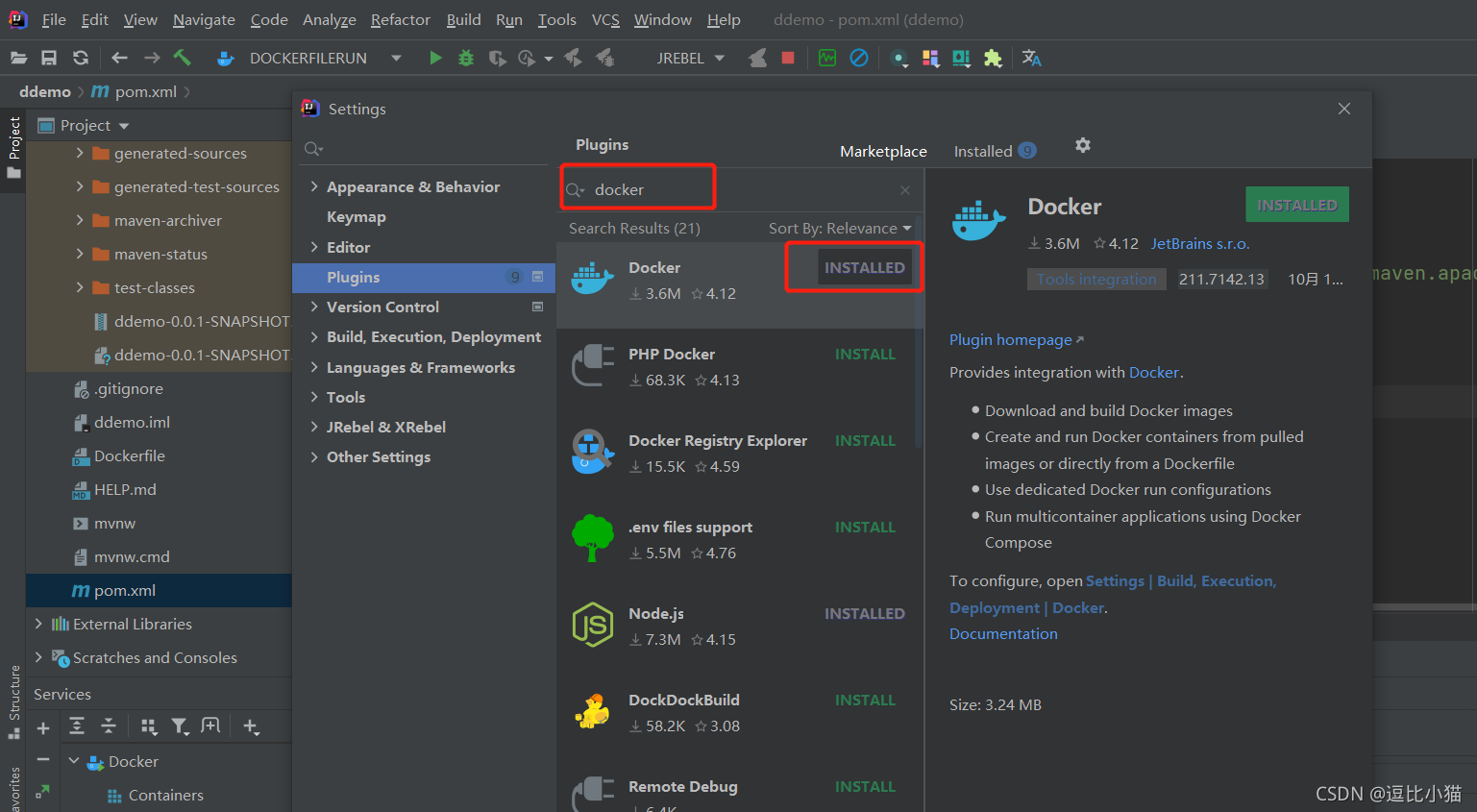The height and width of the screenshot is (812, 1477).
Task: Collapse all services in Services toolbar
Action: 109,726
